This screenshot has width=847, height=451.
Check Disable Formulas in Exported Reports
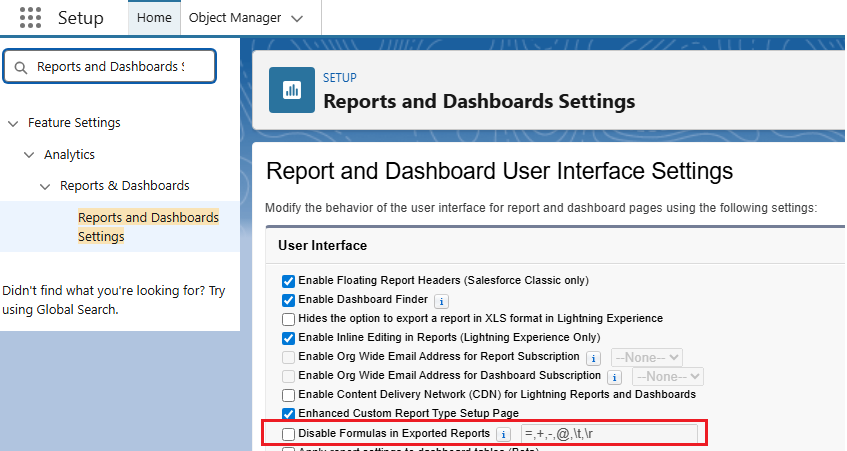[288, 434]
